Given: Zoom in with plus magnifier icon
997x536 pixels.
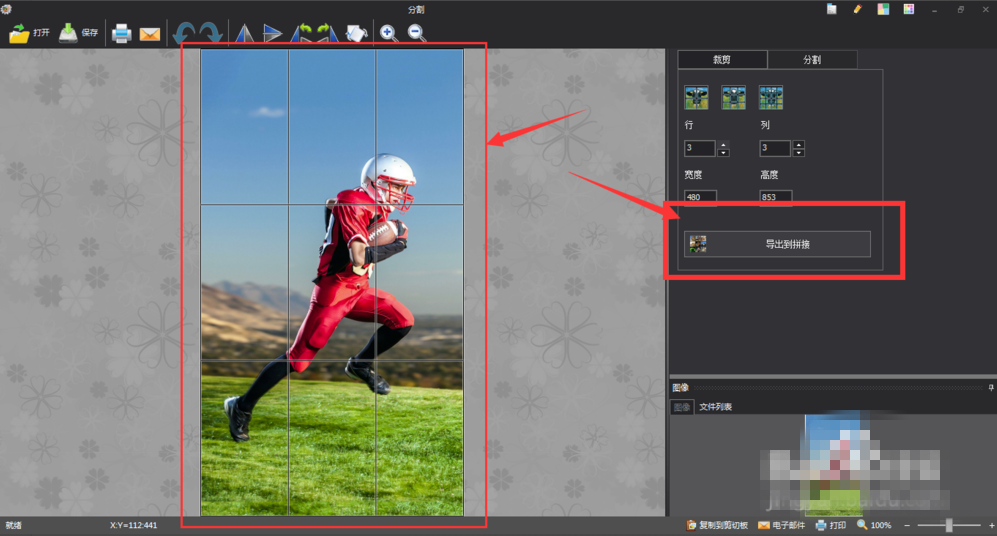Looking at the screenshot, I should click(388, 33).
